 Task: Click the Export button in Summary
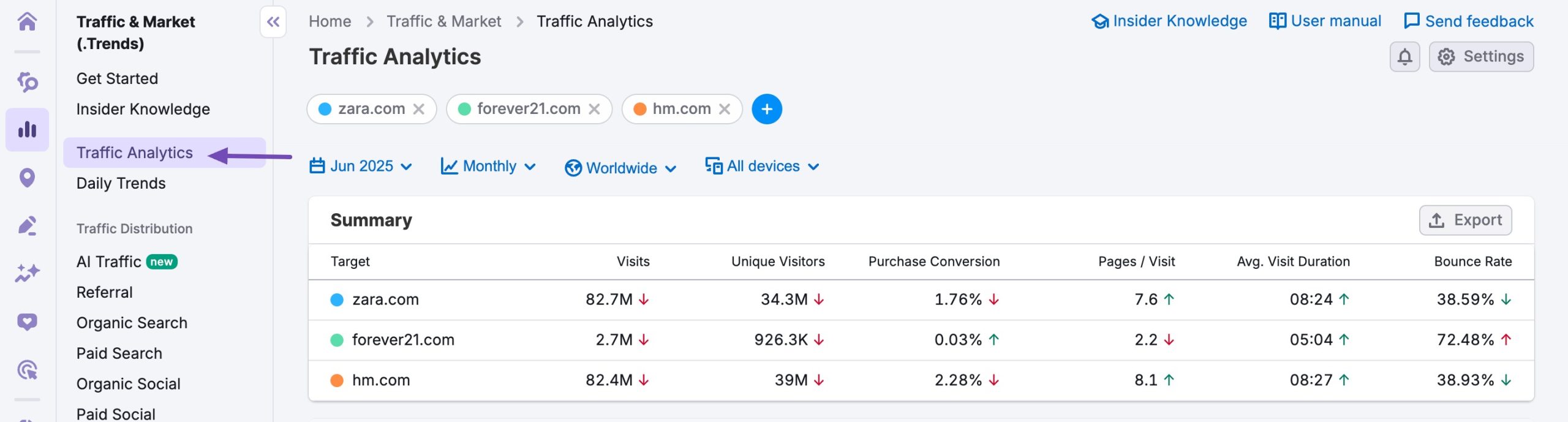coord(1465,220)
